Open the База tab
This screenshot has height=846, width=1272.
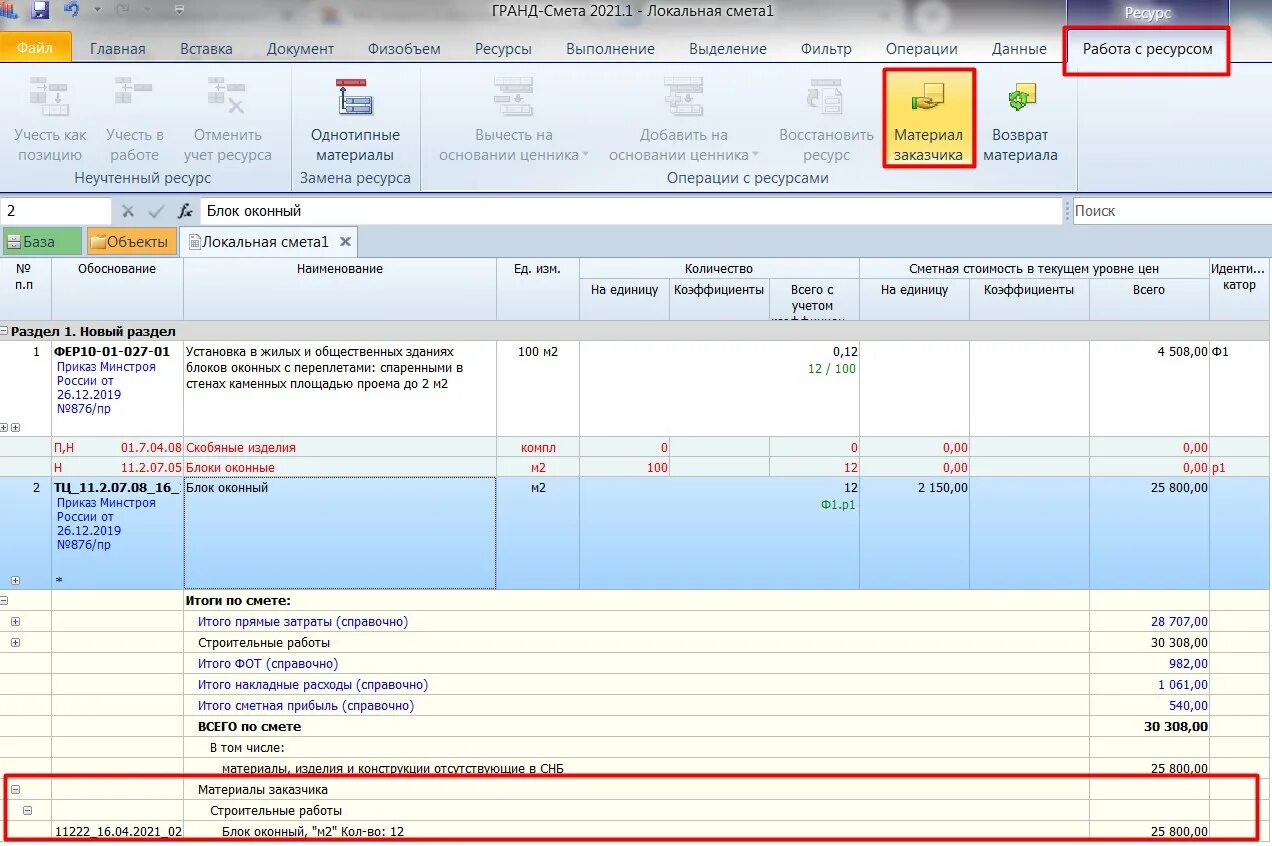pos(42,241)
